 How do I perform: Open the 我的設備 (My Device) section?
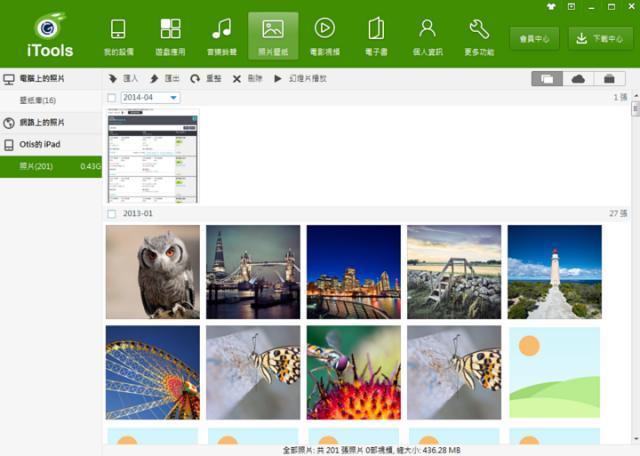(x=118, y=37)
